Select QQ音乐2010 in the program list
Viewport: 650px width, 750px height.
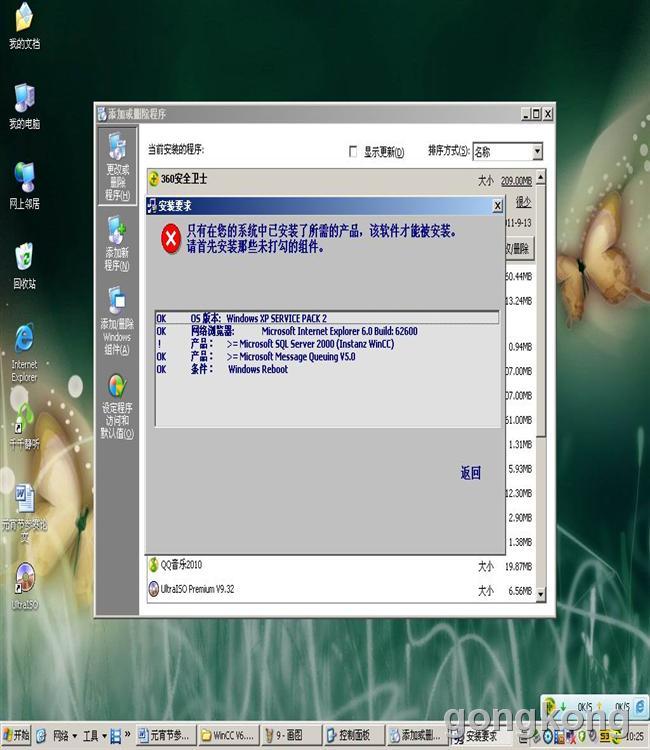pos(181,565)
